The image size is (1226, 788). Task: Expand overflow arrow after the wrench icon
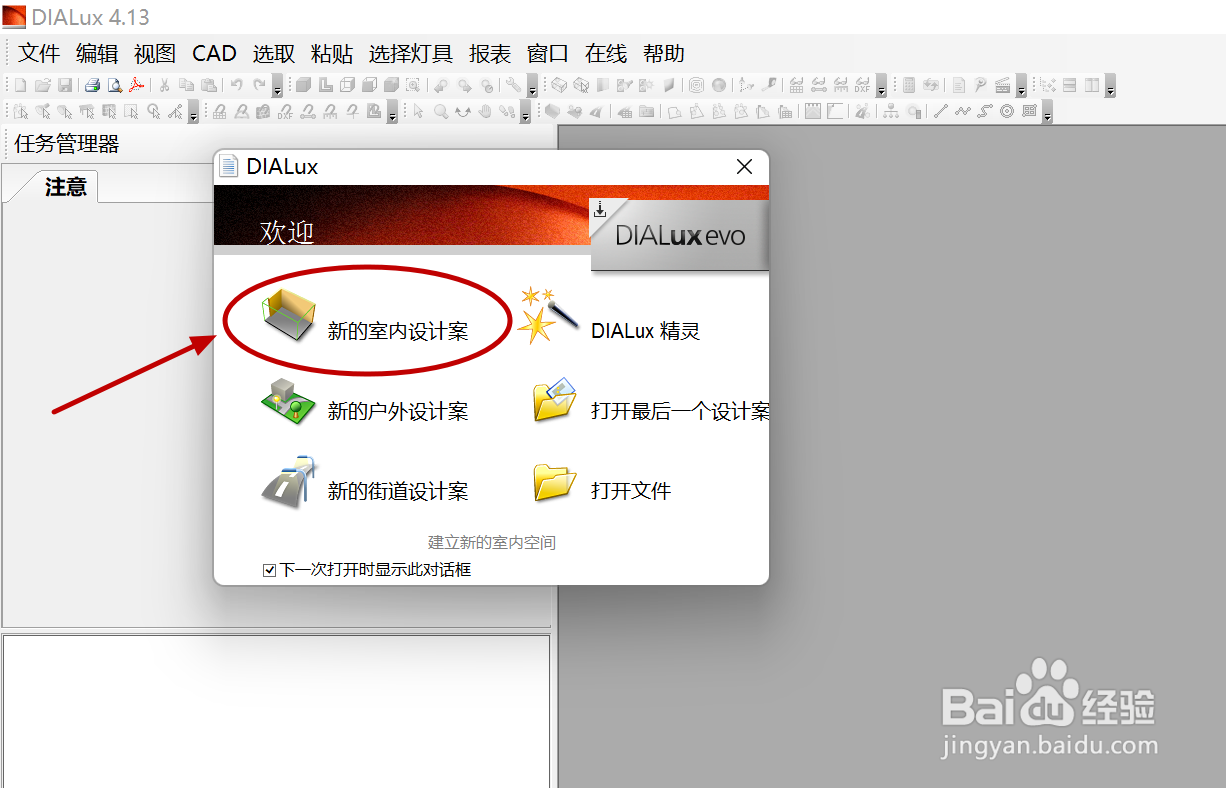pyautogui.click(x=533, y=86)
